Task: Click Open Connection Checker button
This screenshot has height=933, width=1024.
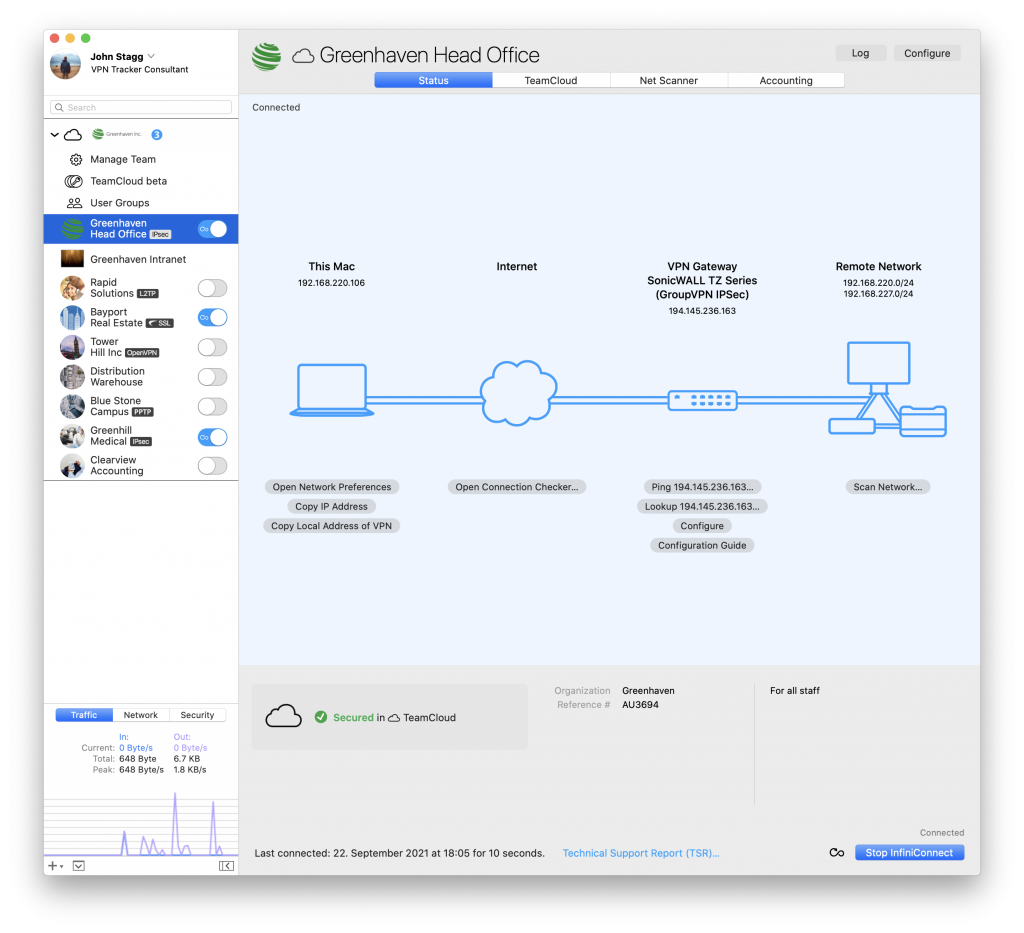Action: click(517, 487)
